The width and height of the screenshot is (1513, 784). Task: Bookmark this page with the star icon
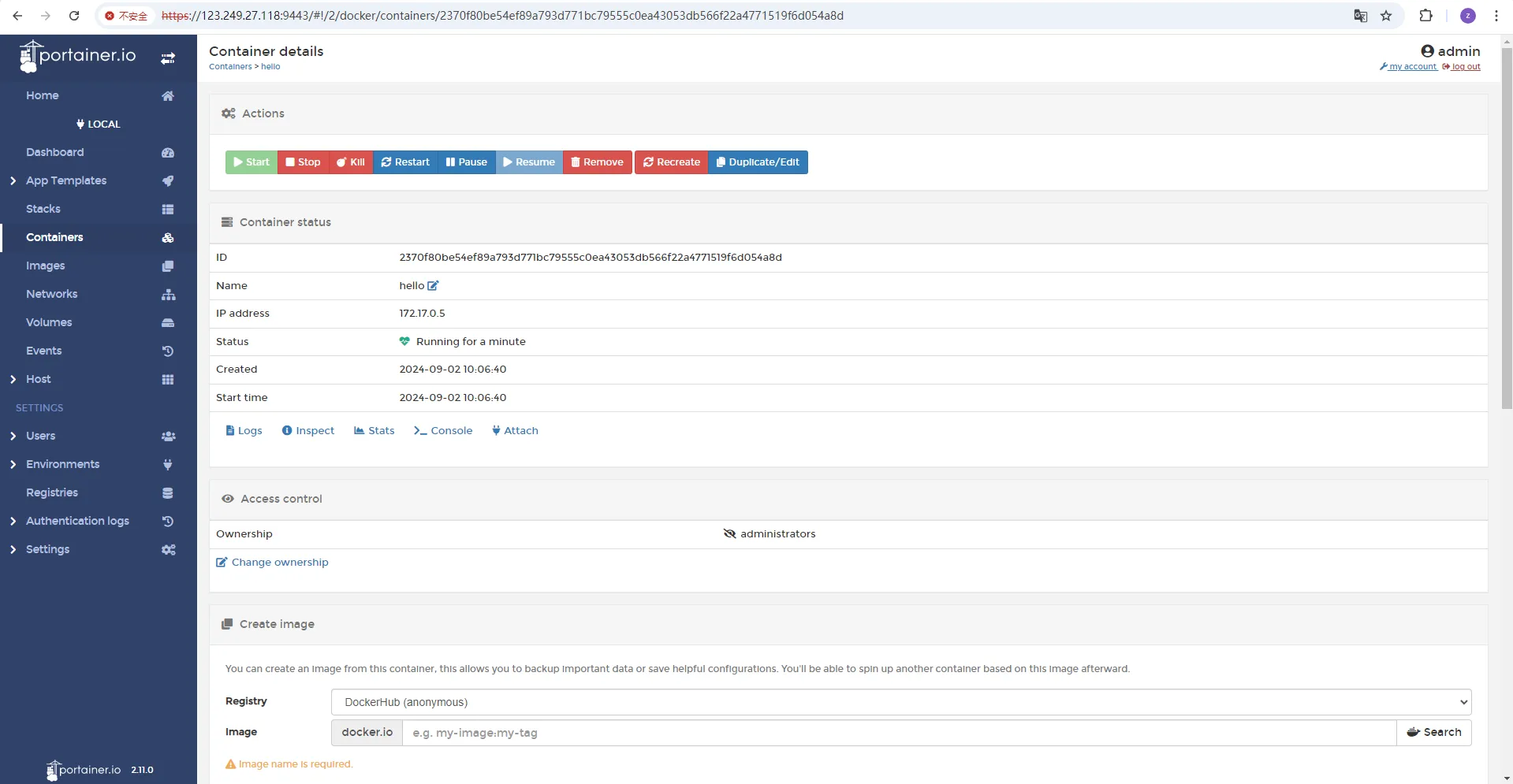pyautogui.click(x=1386, y=16)
